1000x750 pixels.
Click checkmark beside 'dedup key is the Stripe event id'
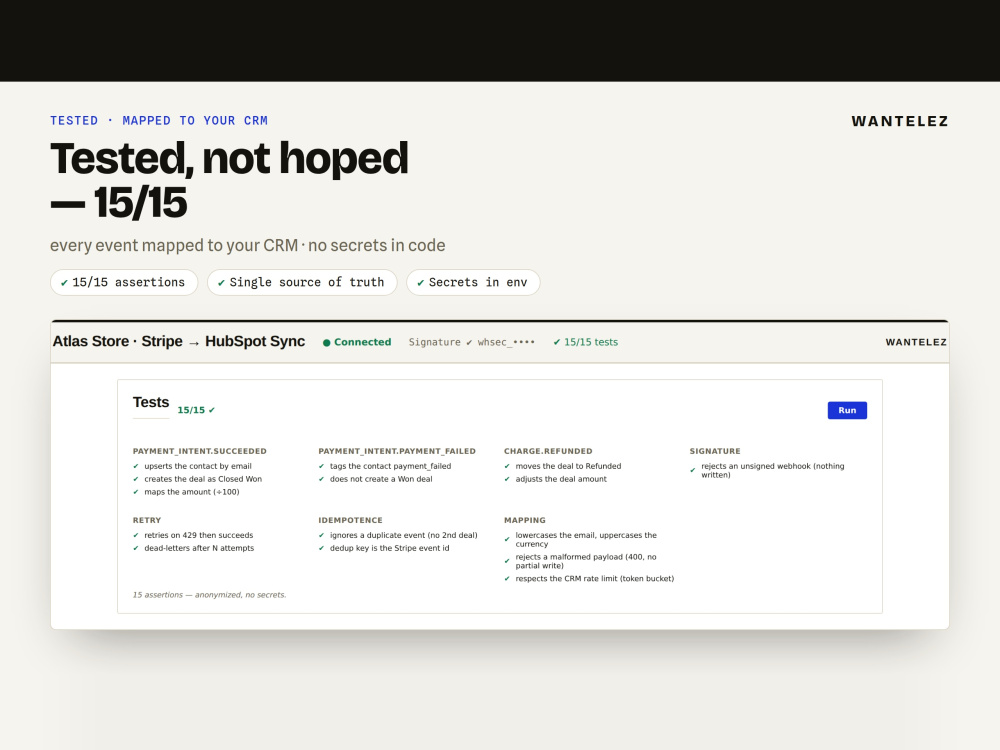click(x=321, y=548)
